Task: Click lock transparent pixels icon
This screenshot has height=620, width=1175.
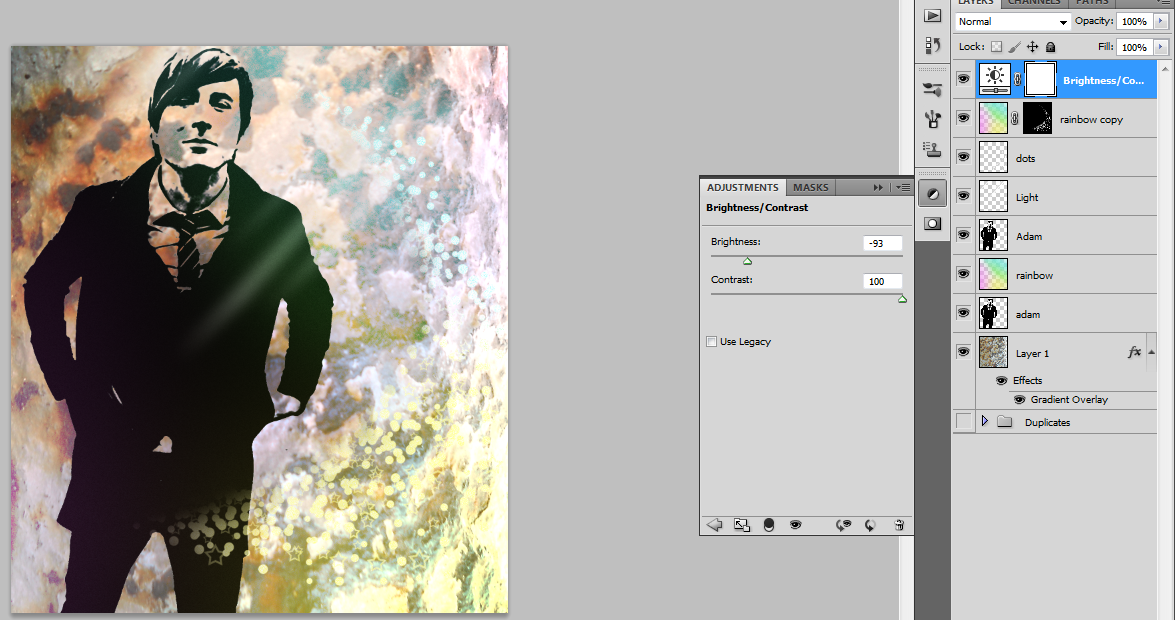Action: [x=996, y=46]
